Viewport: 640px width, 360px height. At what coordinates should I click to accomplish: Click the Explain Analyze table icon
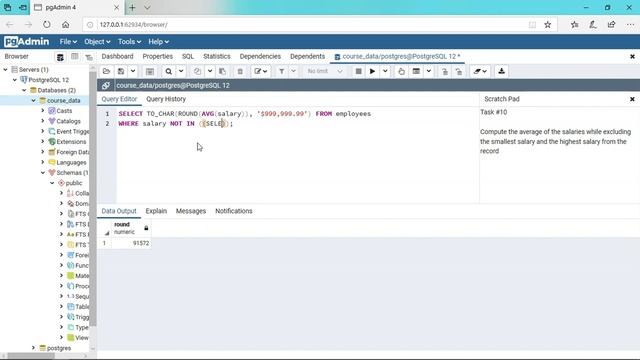[x=416, y=71]
